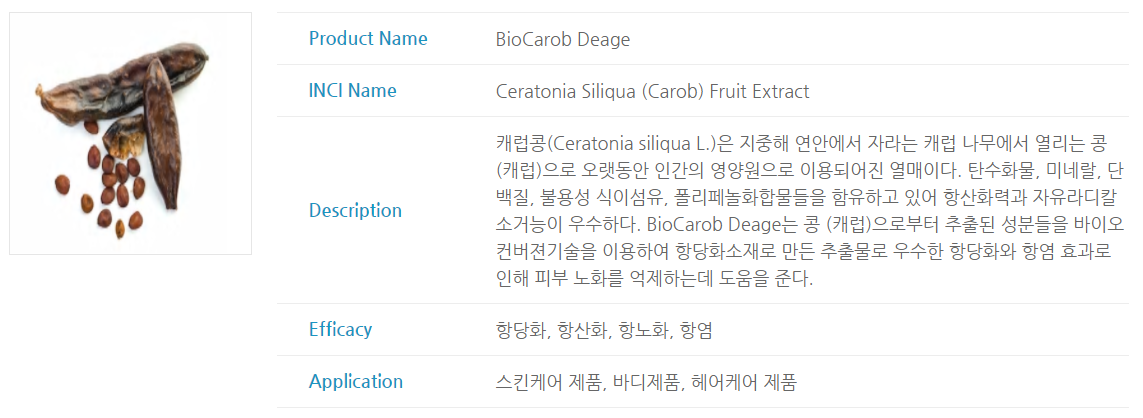The image size is (1143, 418).
Task: Select Ceratonia Siliqua (Carob) Fruit Extract text
Action: (x=652, y=92)
